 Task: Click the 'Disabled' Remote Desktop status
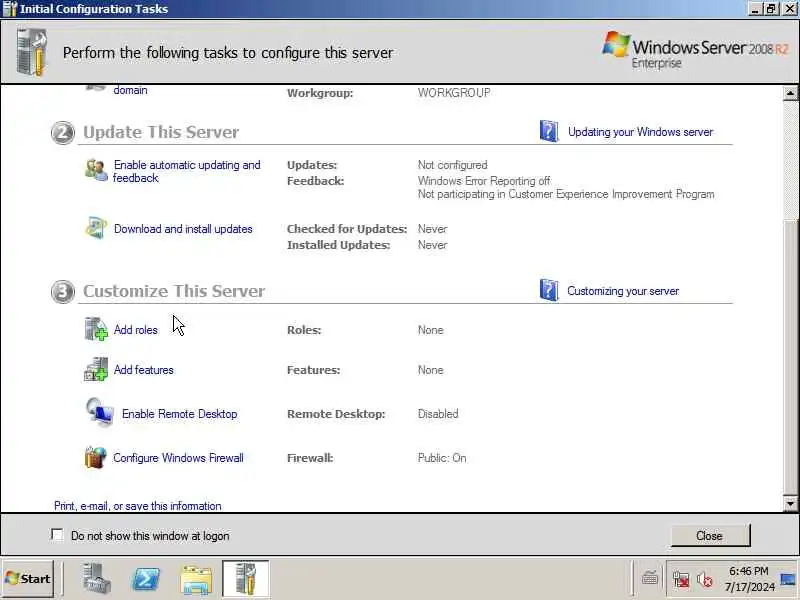coord(438,414)
